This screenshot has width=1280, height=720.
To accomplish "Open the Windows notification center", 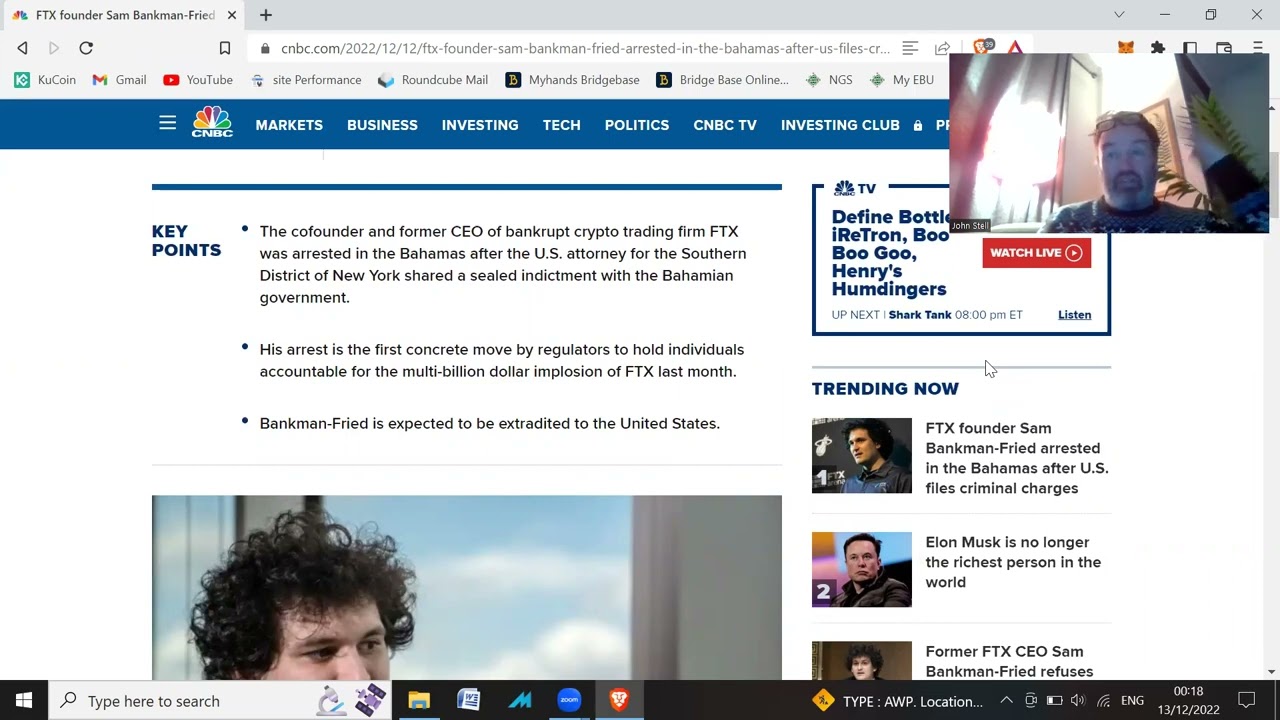I will coord(1247,701).
